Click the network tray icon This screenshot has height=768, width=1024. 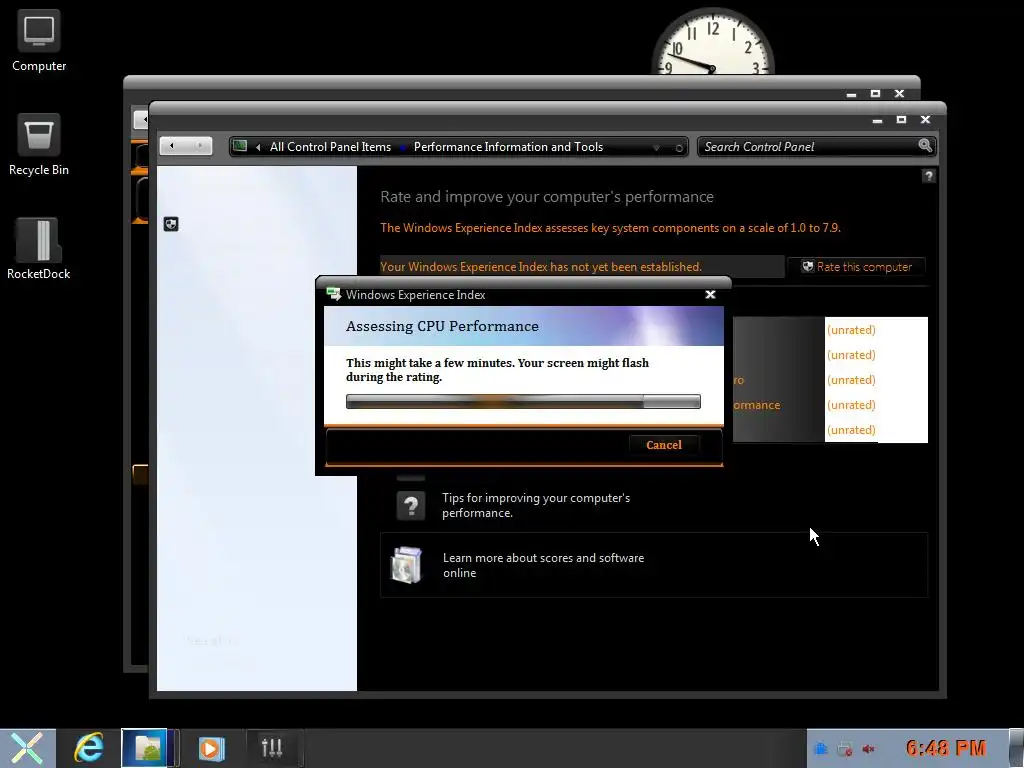844,748
